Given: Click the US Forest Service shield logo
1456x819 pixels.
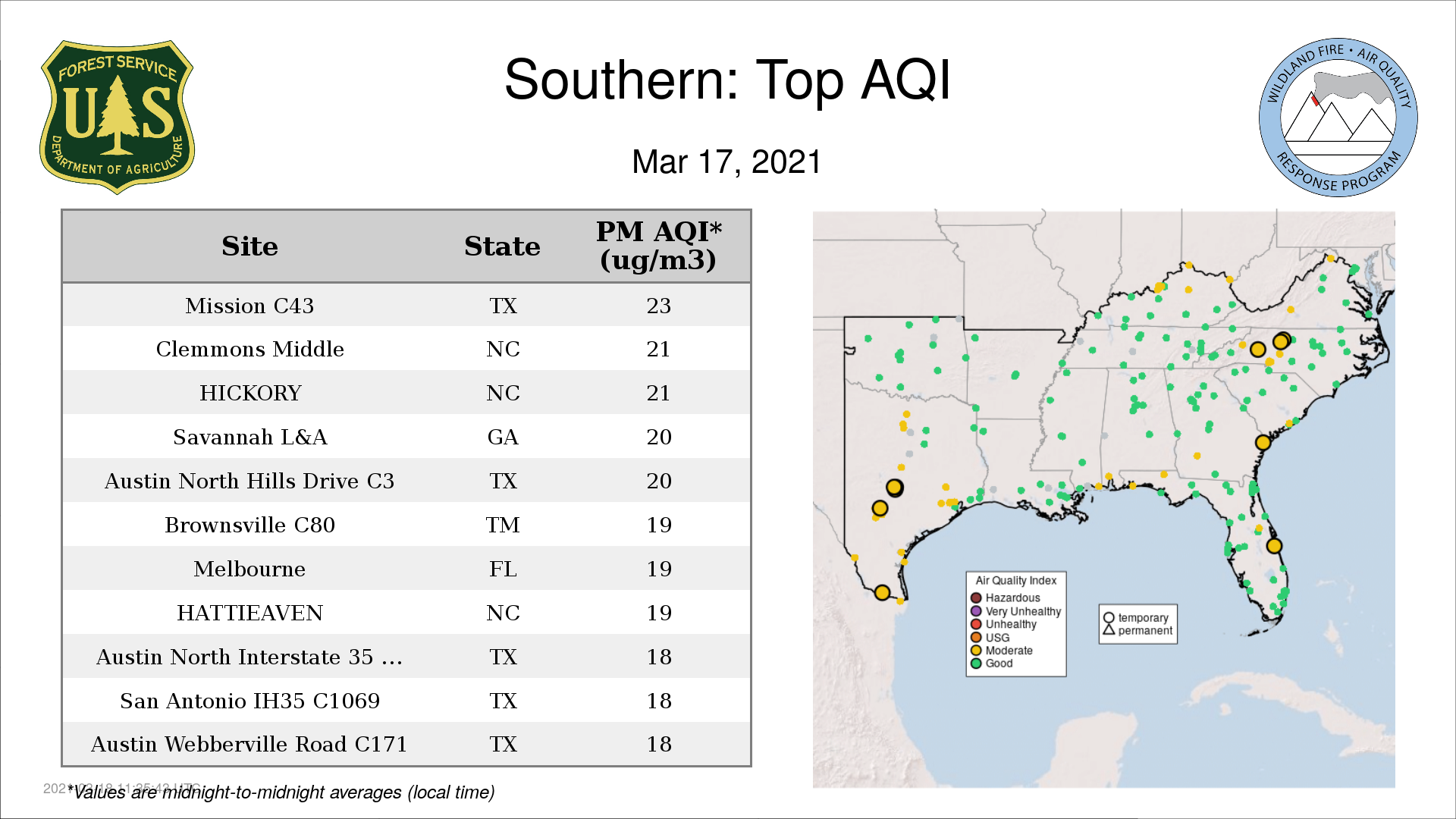Looking at the screenshot, I should point(117,118).
